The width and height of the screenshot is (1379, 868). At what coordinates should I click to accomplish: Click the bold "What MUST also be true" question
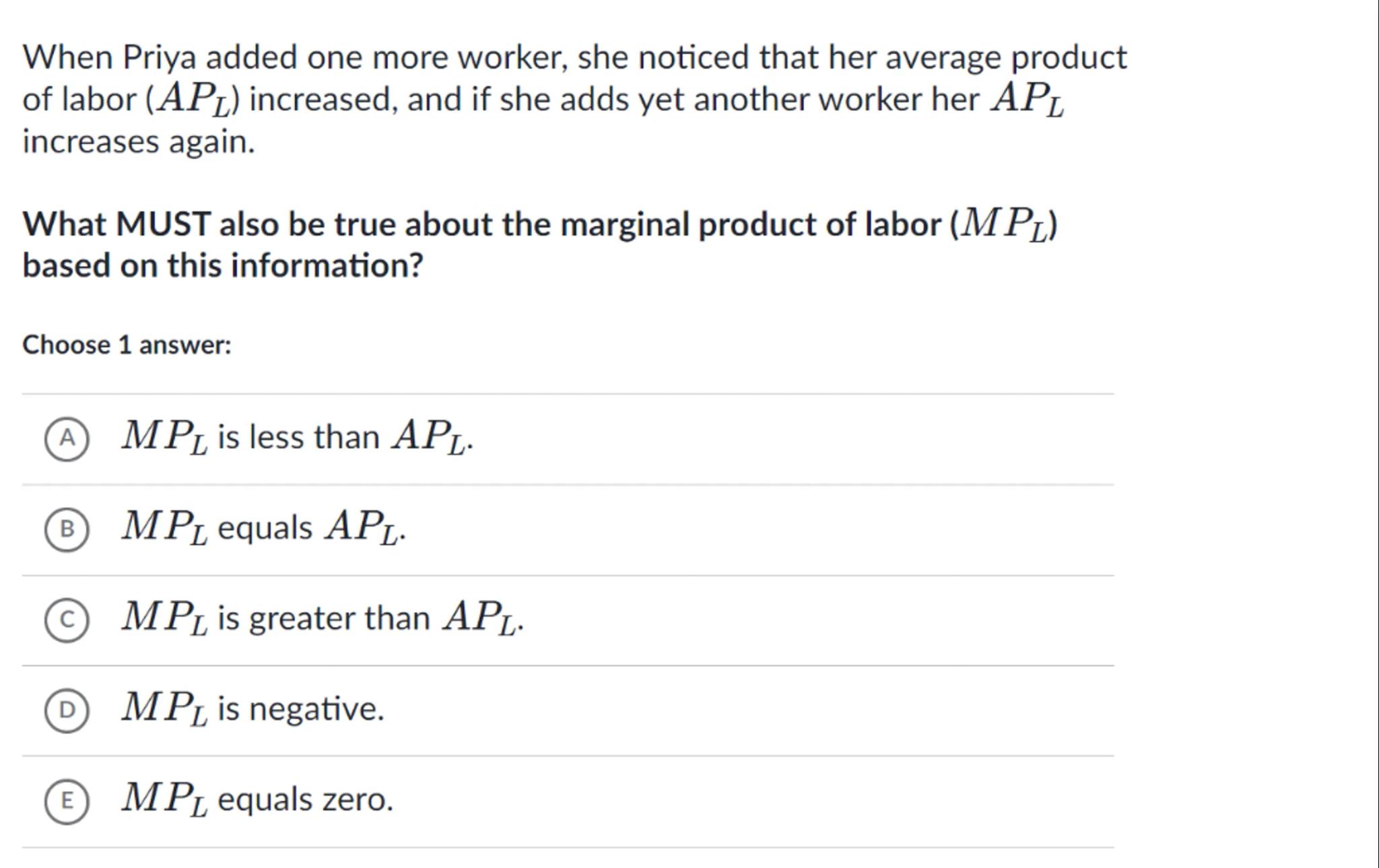click(x=485, y=224)
